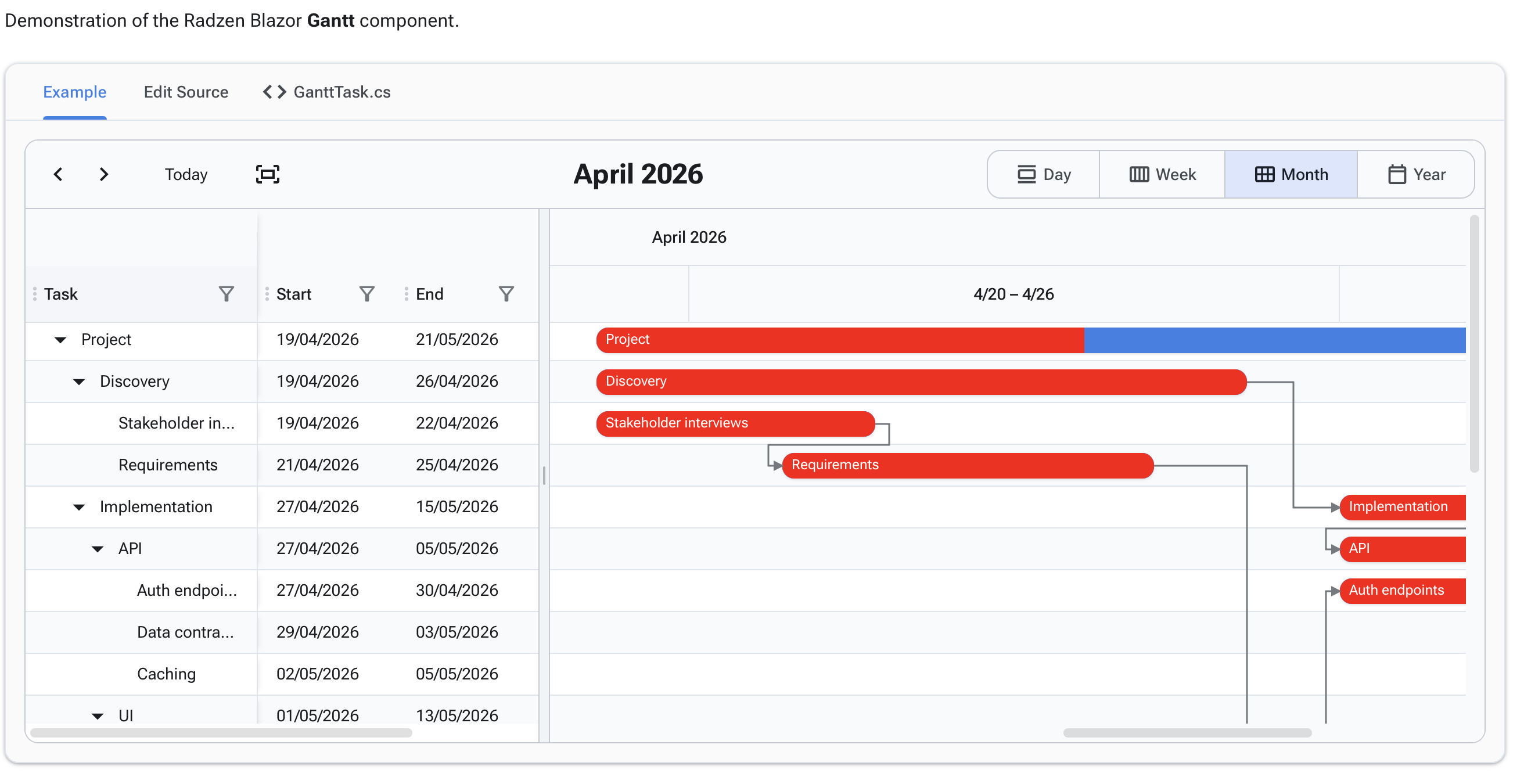Go to next period with right chevron
Screen dimensions: 1524x784
pos(104,175)
